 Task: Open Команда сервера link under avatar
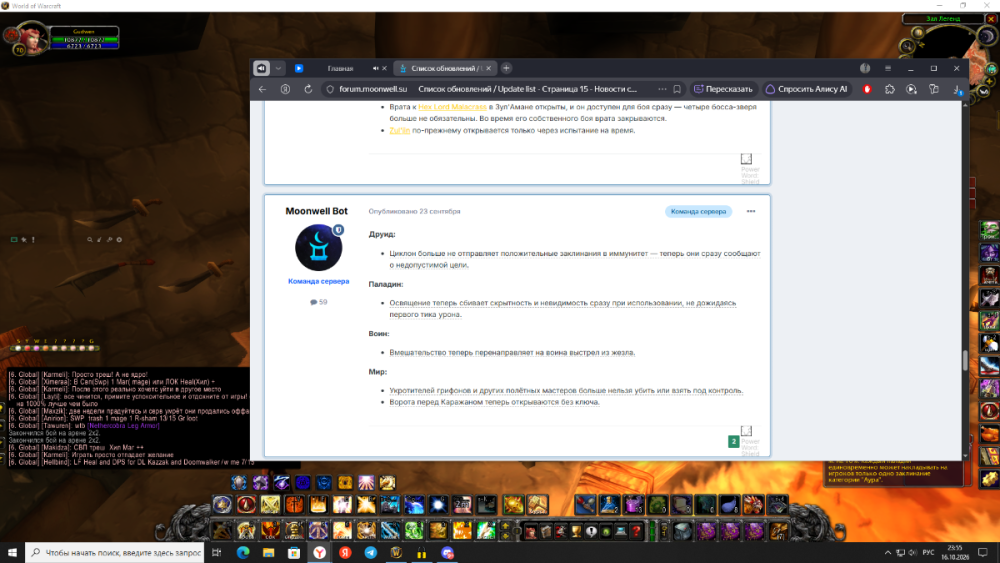point(318,281)
